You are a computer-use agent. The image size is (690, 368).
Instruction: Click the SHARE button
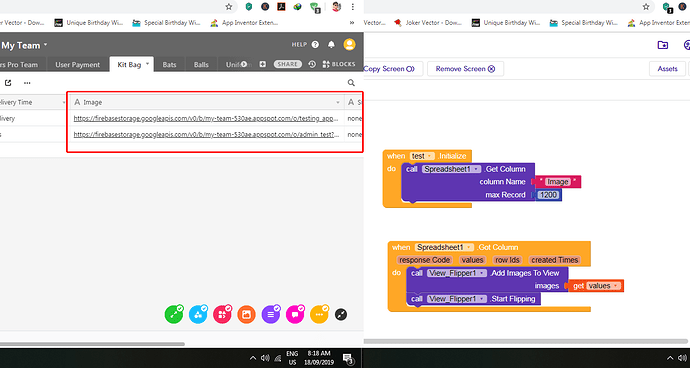(x=288, y=64)
